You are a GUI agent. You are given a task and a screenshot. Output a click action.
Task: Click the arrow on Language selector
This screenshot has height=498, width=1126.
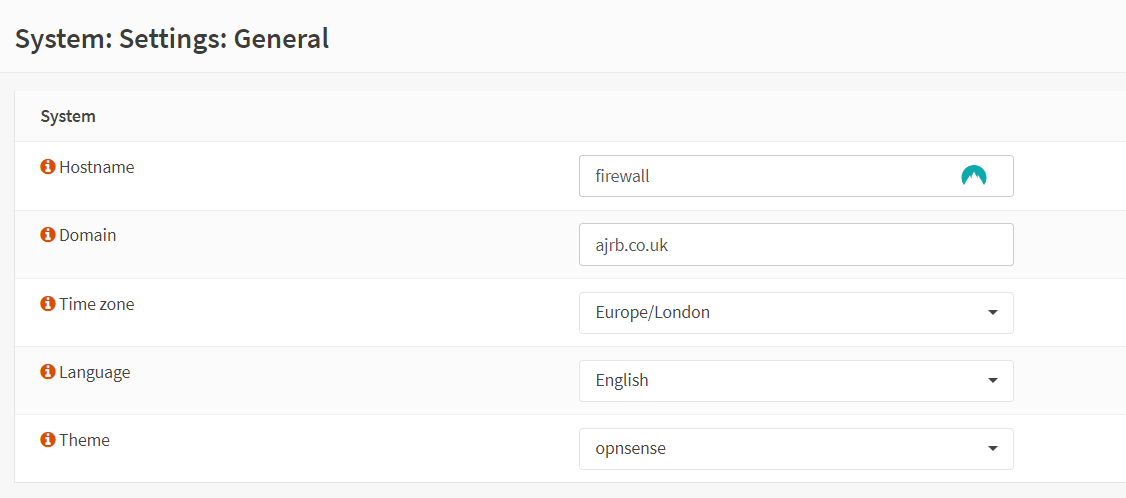pyautogui.click(x=993, y=381)
